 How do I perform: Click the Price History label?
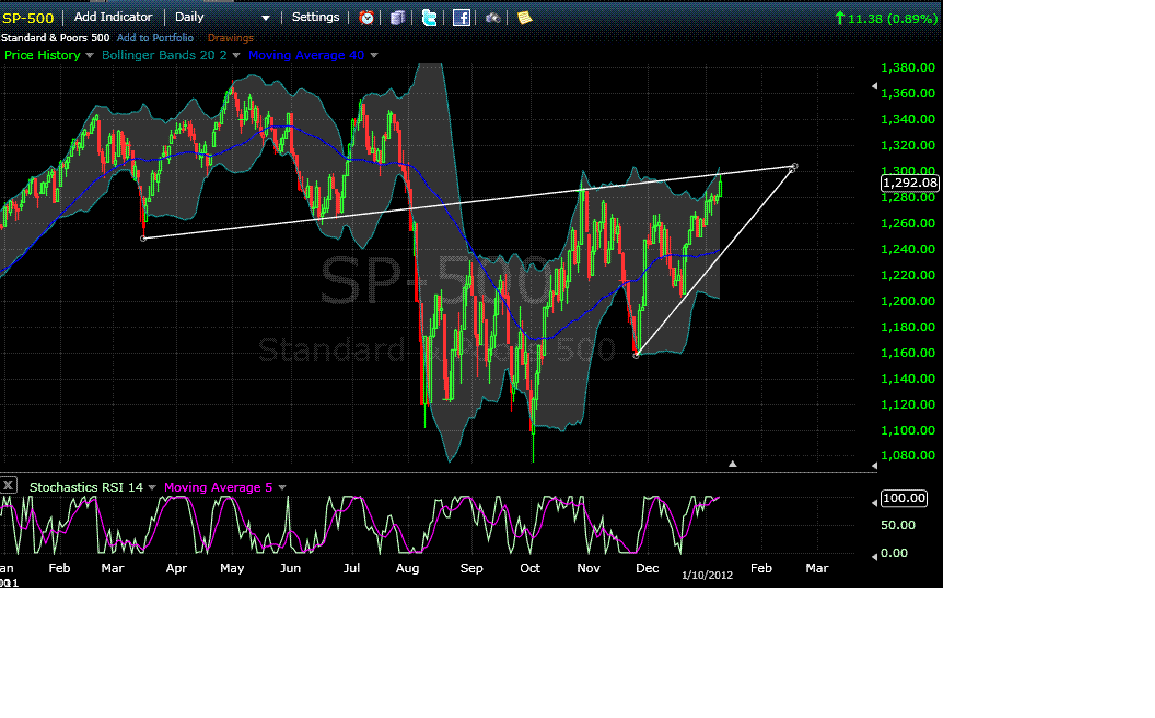(42, 55)
